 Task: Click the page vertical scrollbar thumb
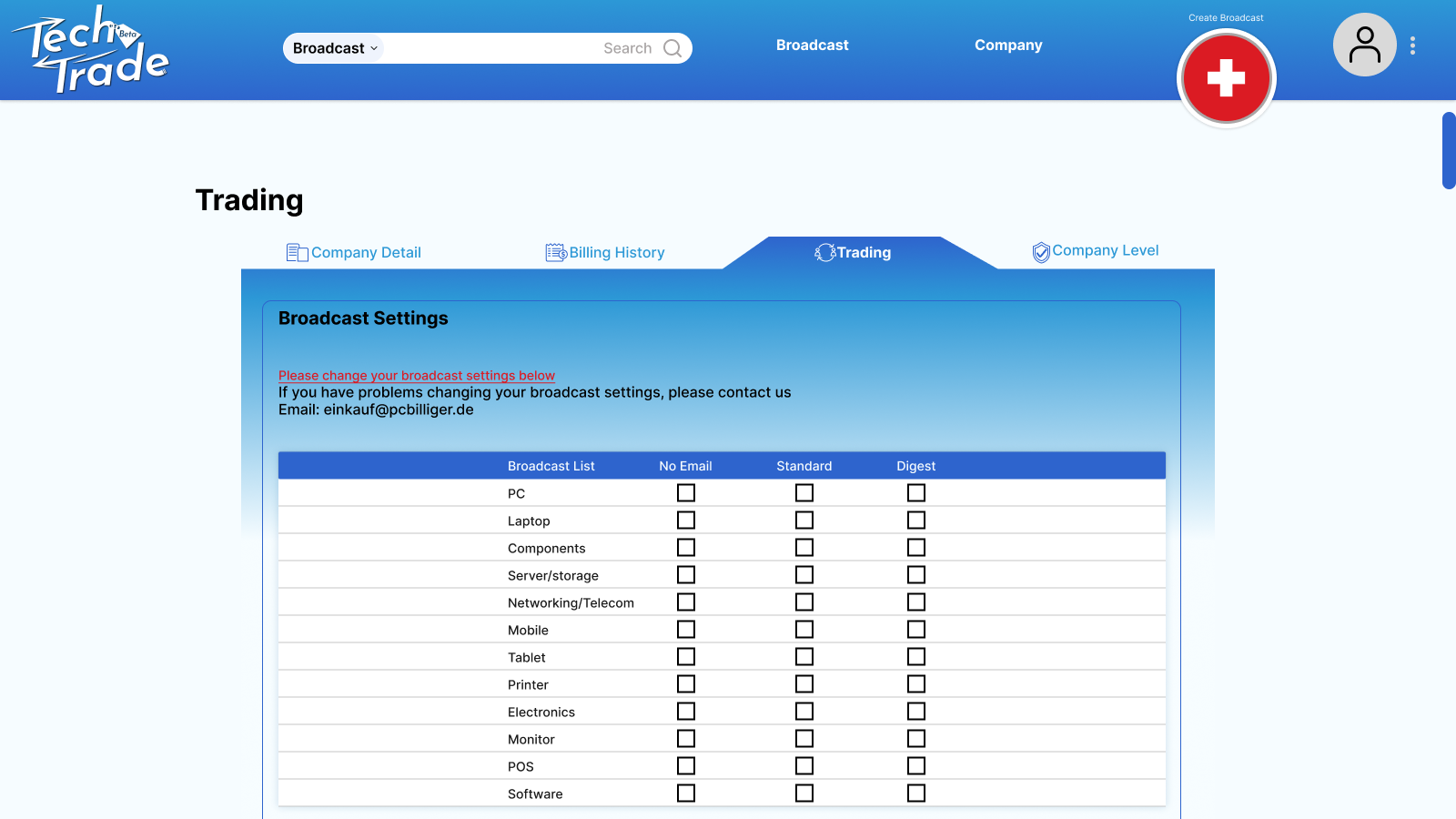coord(1449,150)
